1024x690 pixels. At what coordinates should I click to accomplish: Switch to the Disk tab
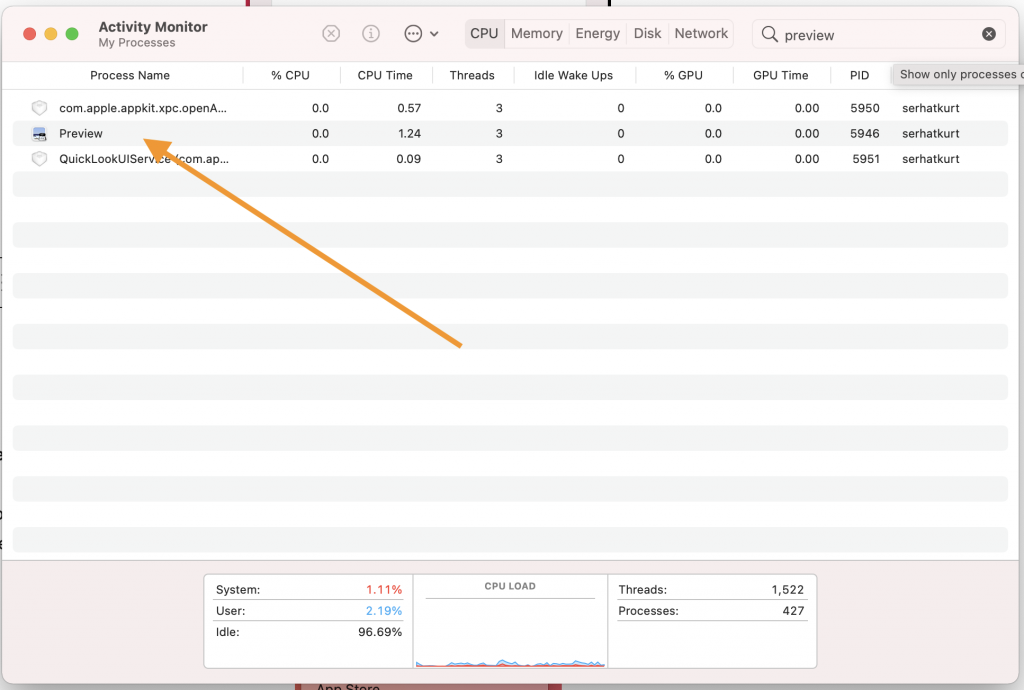coord(647,33)
